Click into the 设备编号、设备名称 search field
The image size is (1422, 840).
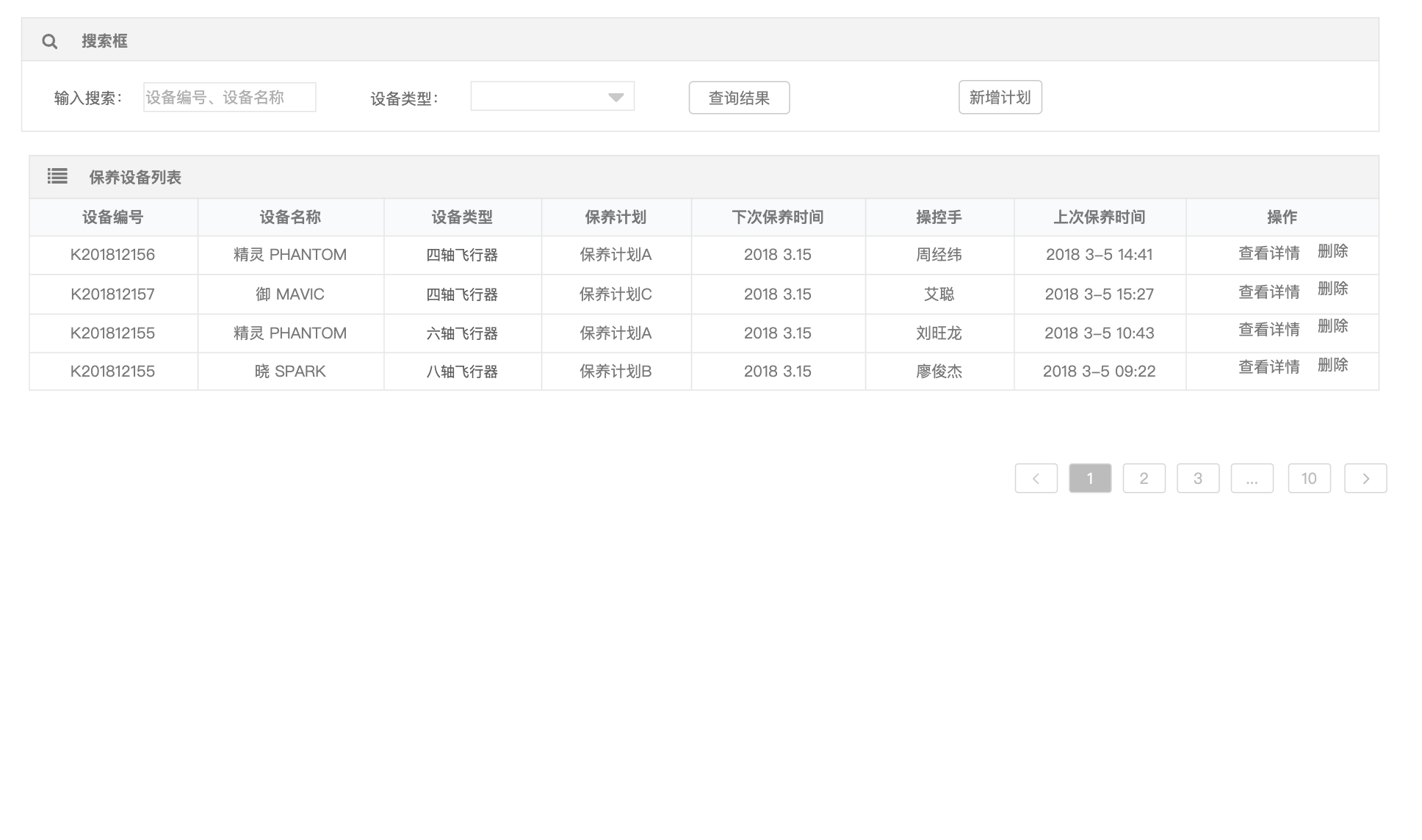click(229, 98)
